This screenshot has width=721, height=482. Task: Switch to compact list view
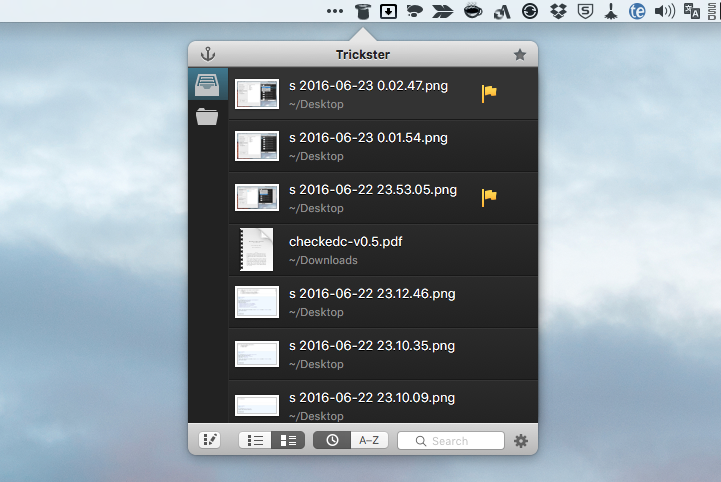click(255, 441)
